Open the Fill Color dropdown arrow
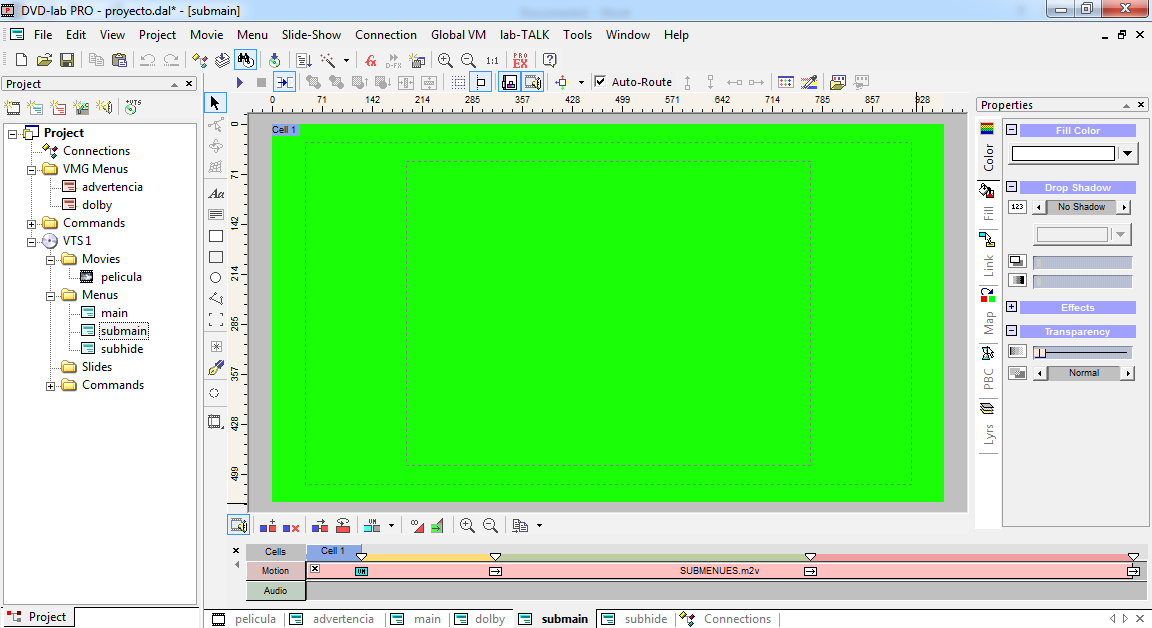Viewport: 1152px width, 628px height. point(1128,154)
